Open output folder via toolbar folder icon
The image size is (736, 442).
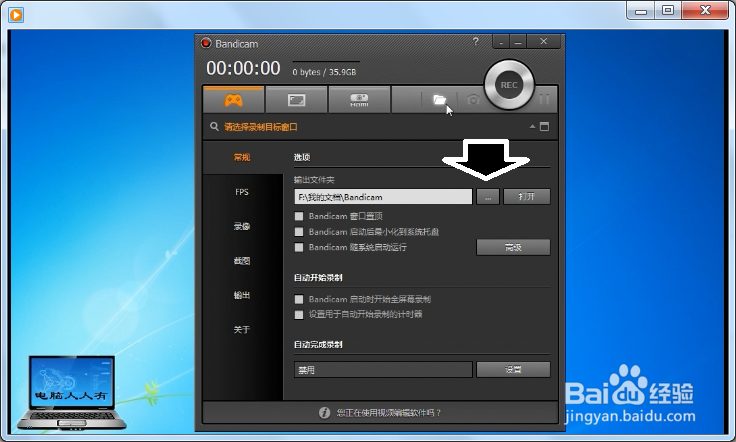coord(439,99)
